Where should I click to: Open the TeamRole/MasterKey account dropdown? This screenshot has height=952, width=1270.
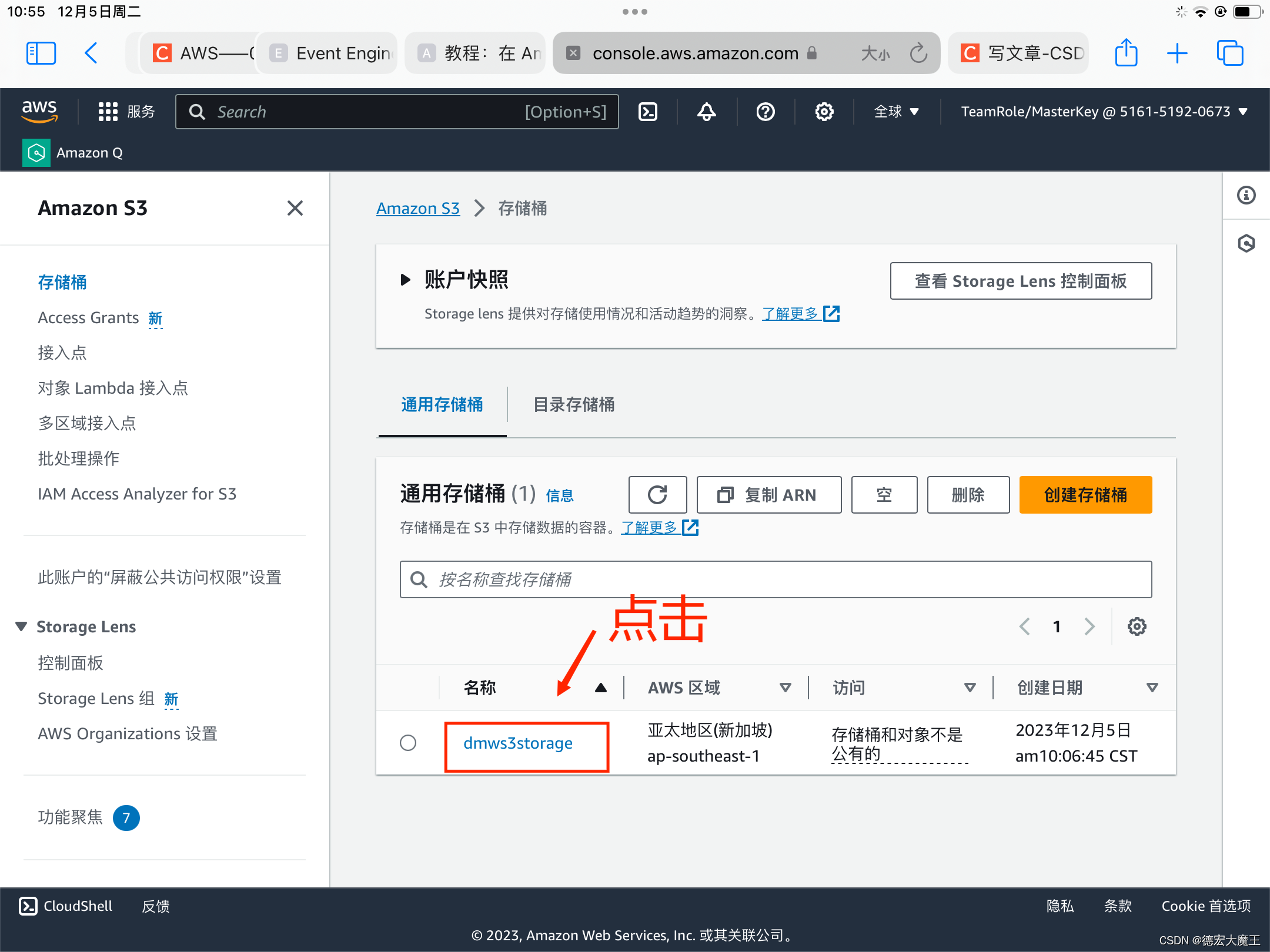(1104, 112)
